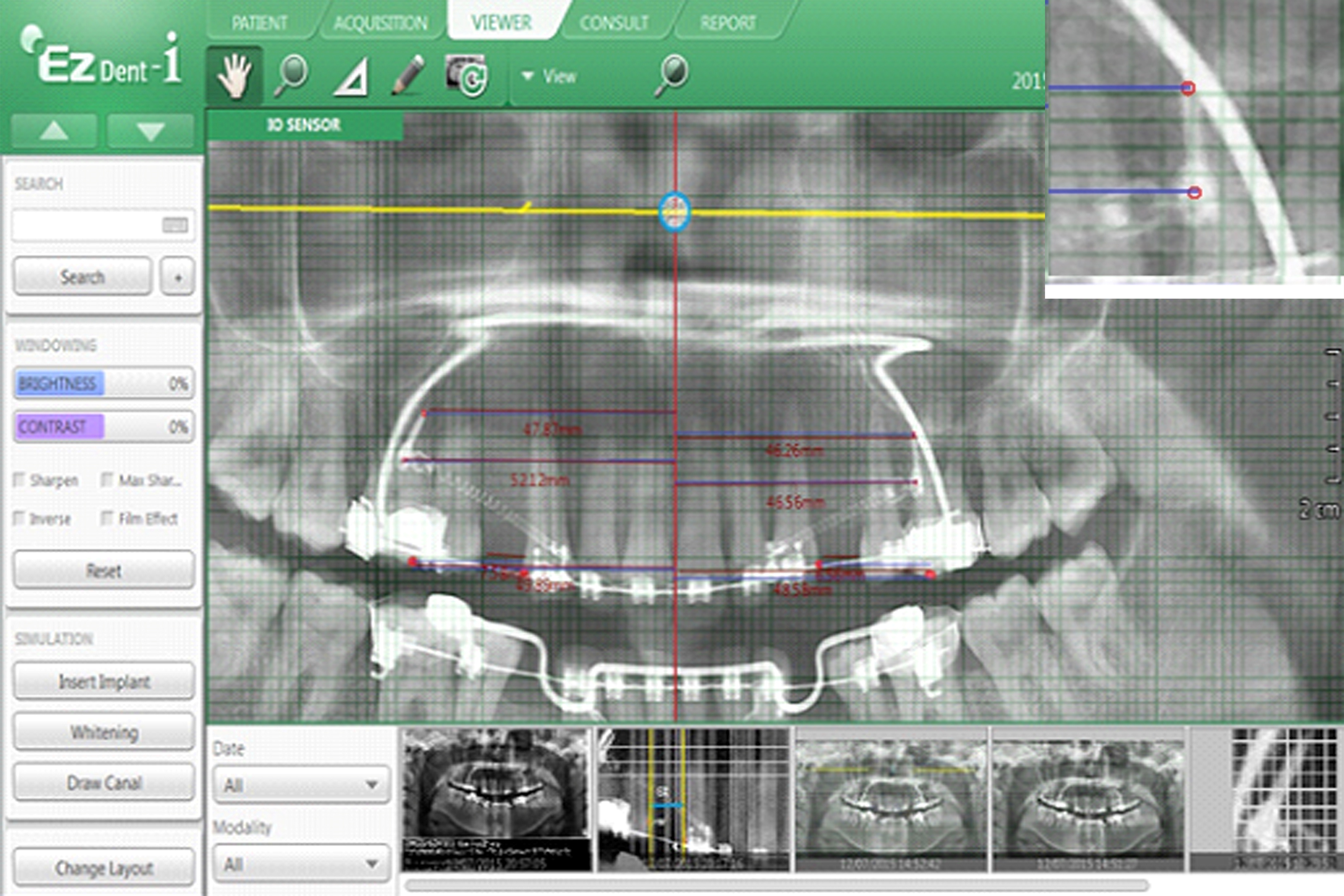Click the Draw Canal button

[104, 782]
